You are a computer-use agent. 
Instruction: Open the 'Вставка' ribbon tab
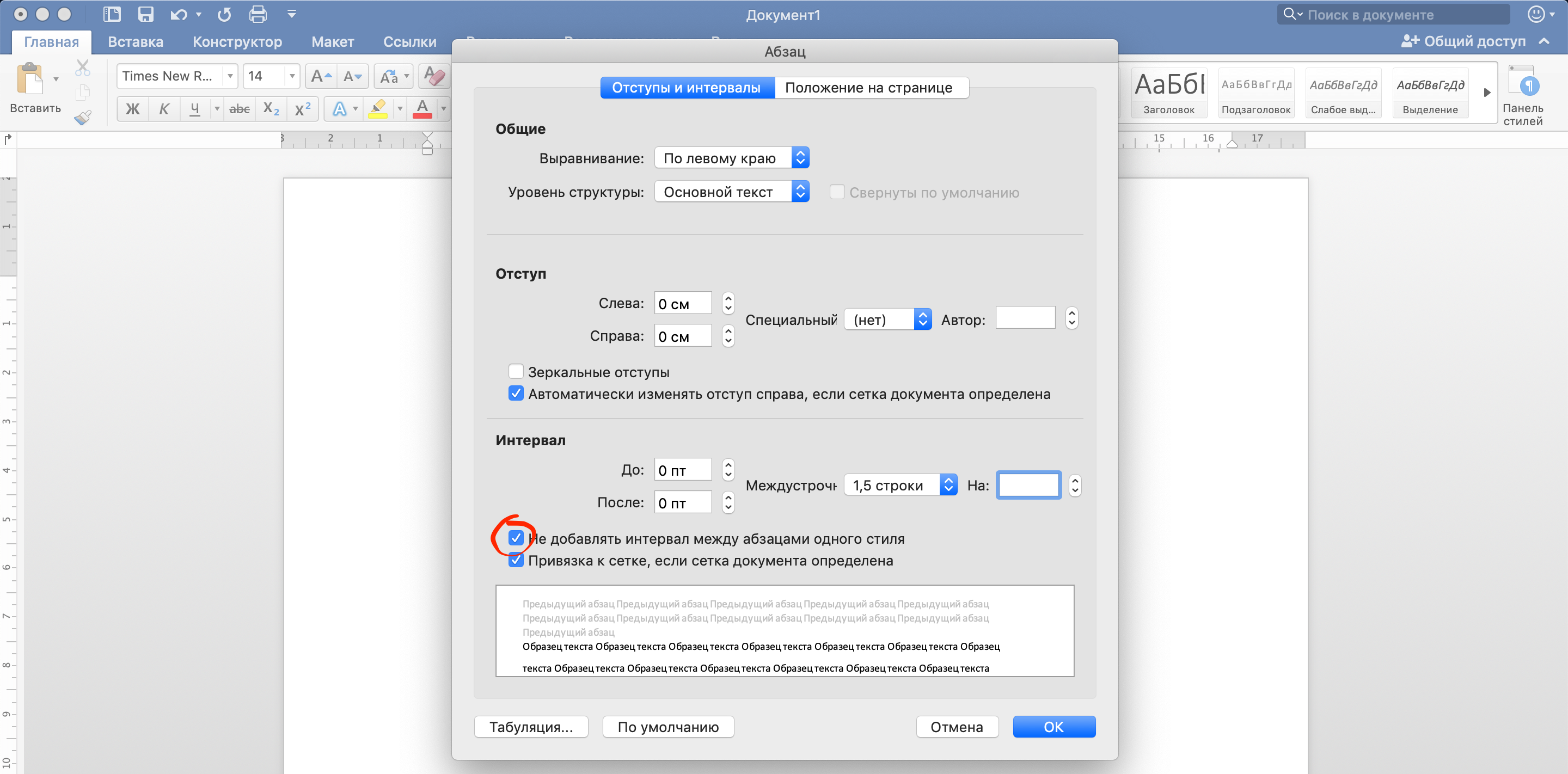point(135,42)
